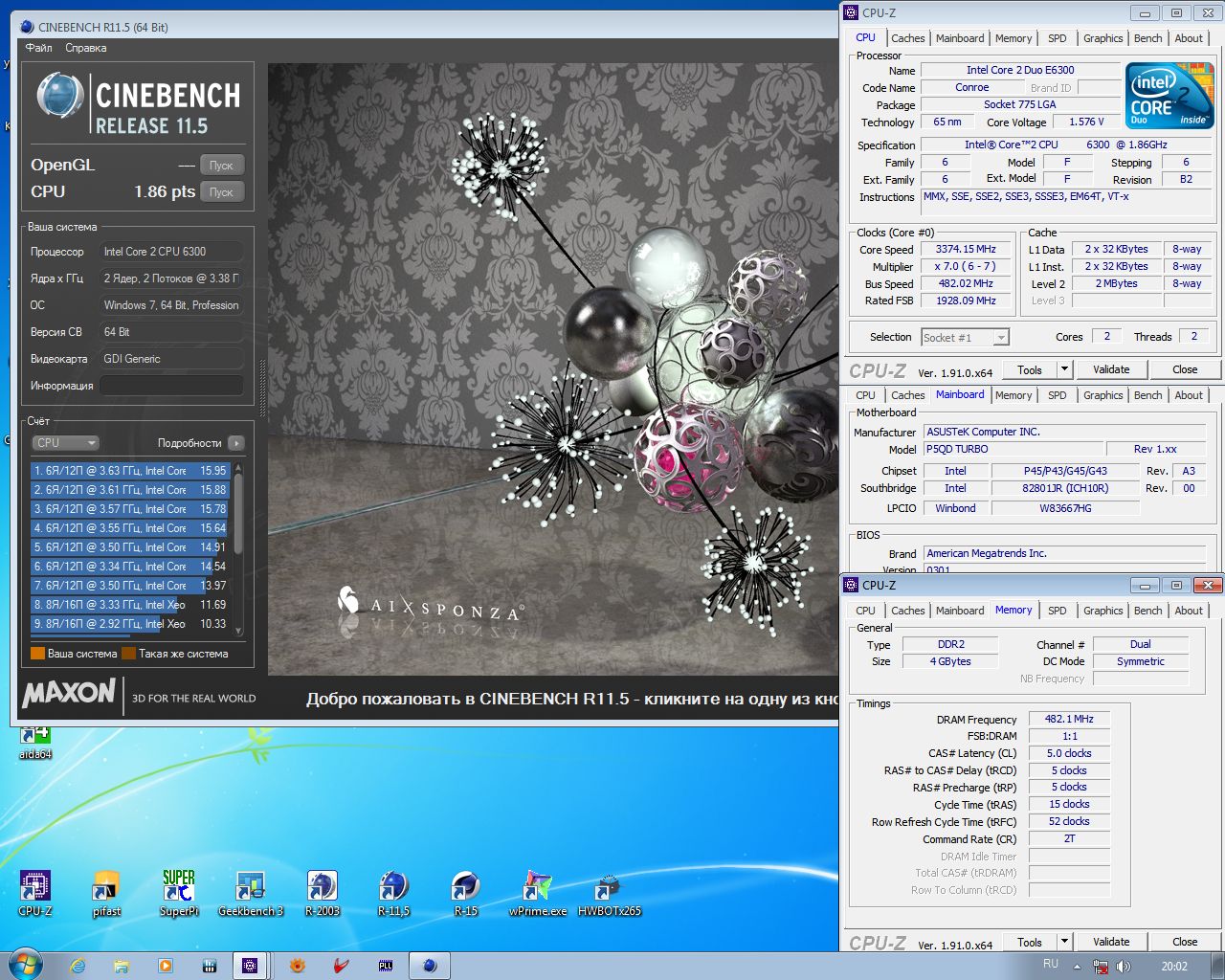Open the CPU score-type dropdown in Cinebench
Image resolution: width=1225 pixels, height=980 pixels.
tap(65, 443)
